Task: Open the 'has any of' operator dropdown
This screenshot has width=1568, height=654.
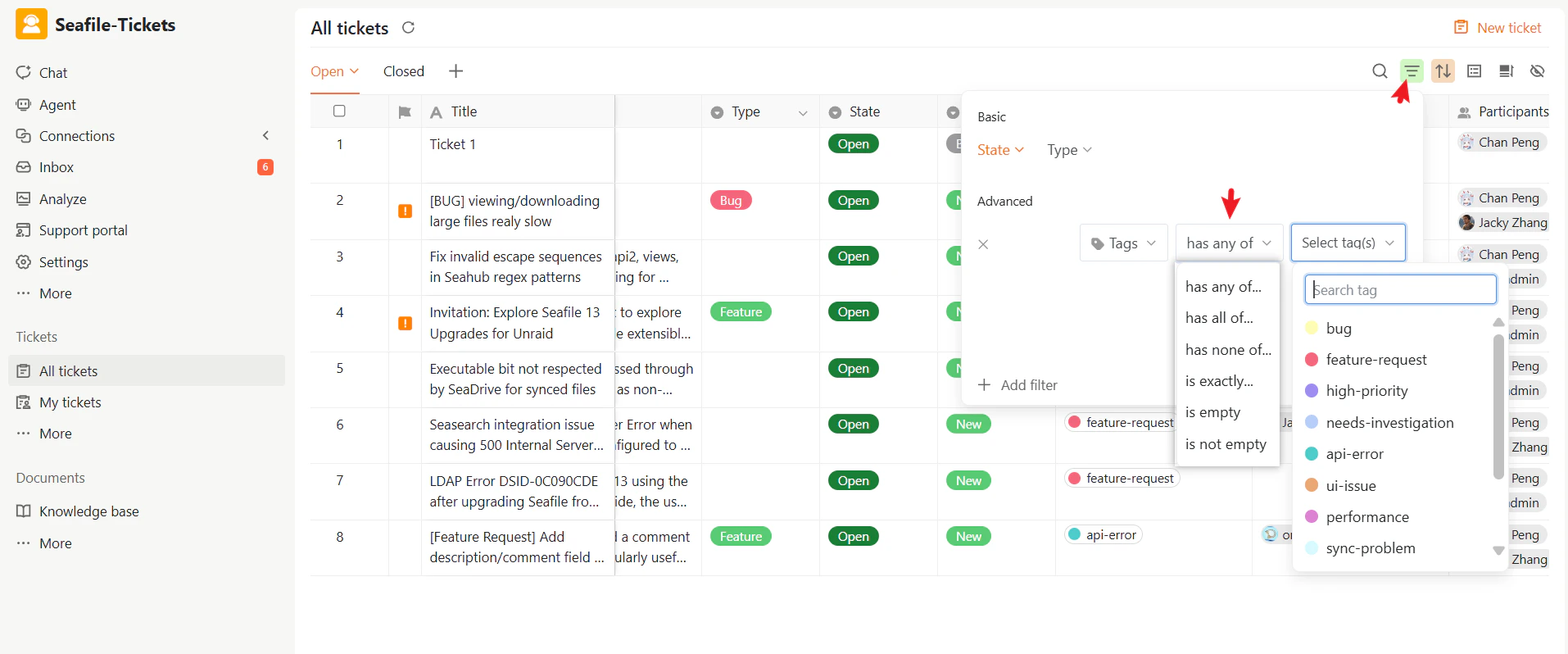Action: [x=1229, y=243]
